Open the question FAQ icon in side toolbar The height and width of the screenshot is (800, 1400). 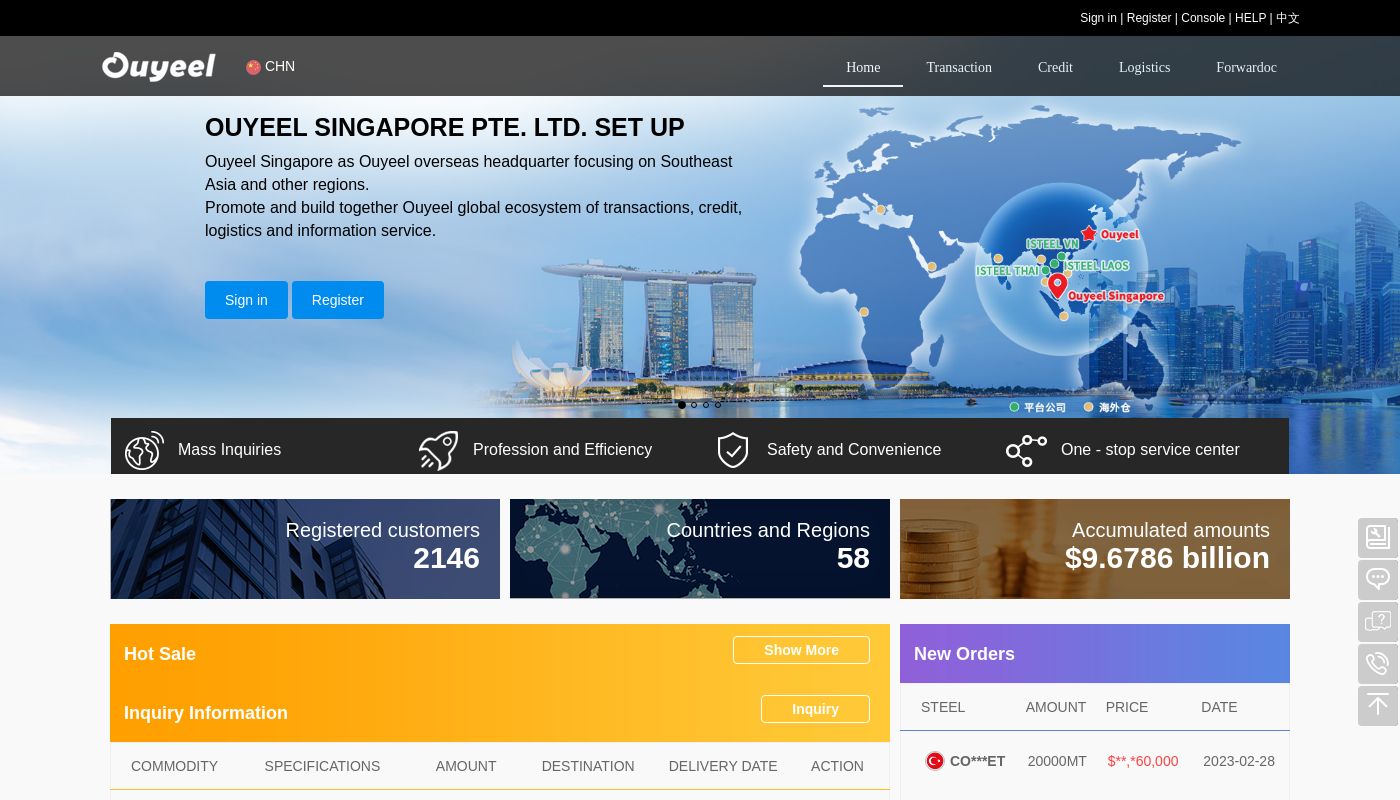[x=1378, y=621]
